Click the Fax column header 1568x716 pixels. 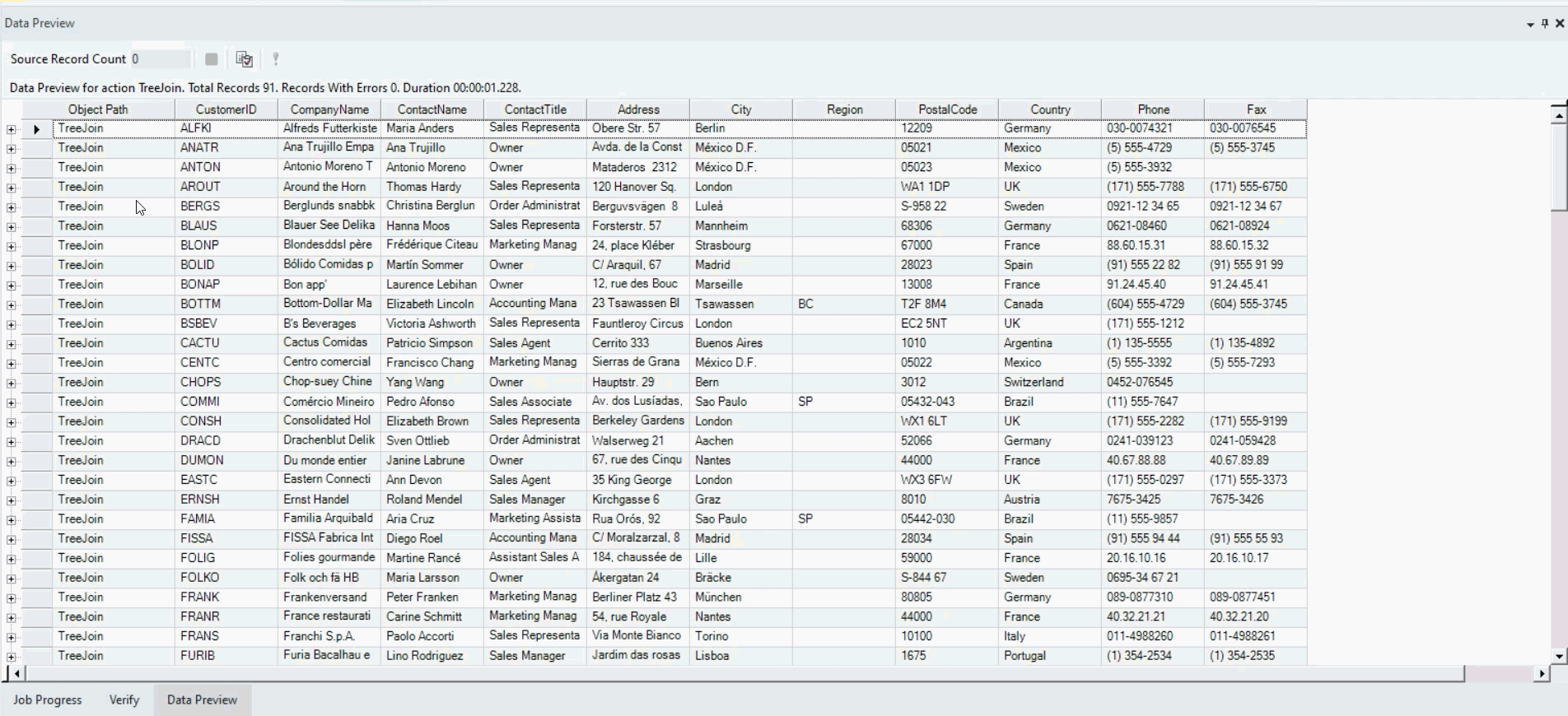tap(1256, 109)
